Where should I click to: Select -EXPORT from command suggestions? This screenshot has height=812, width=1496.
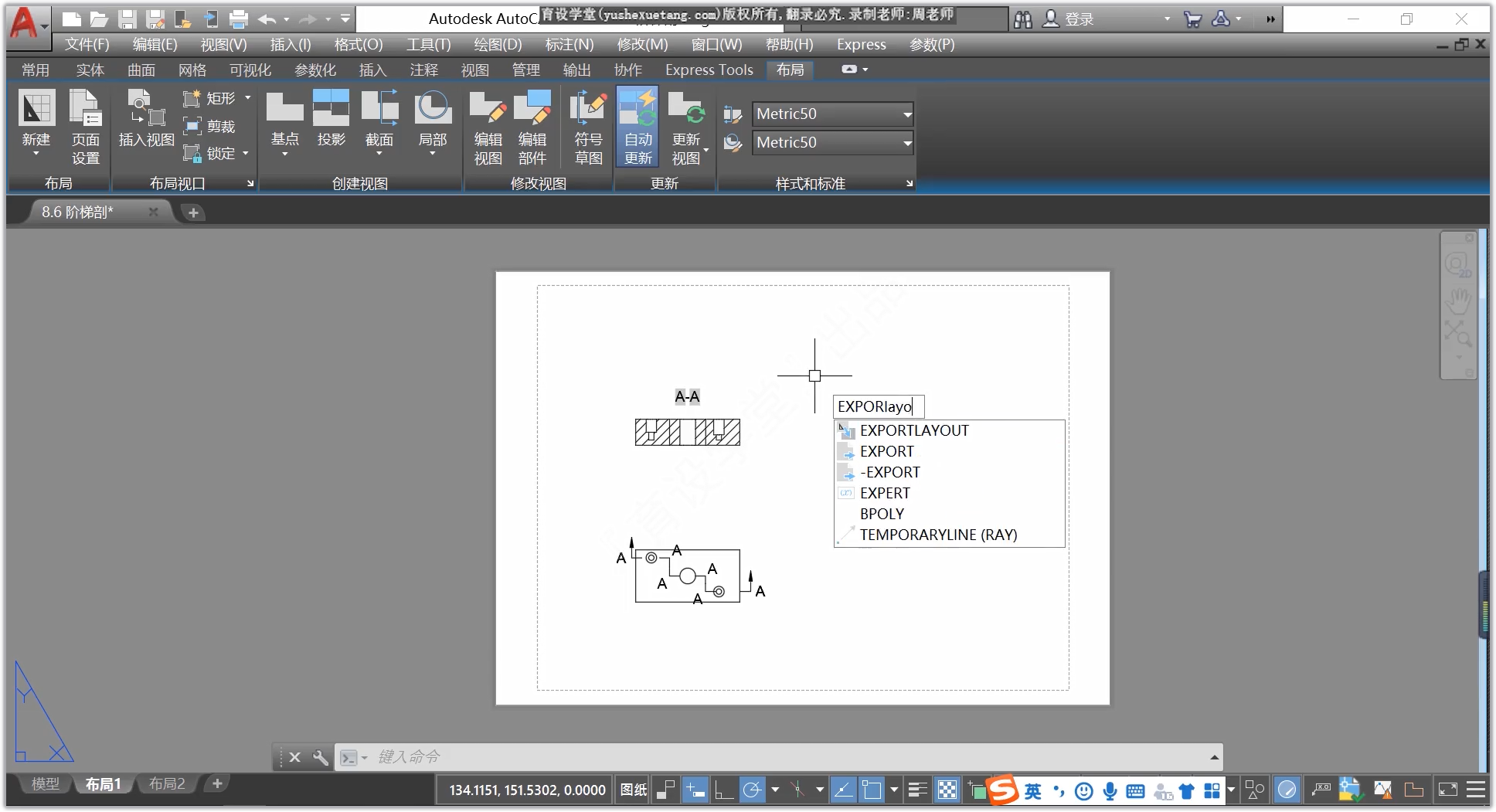950,473
